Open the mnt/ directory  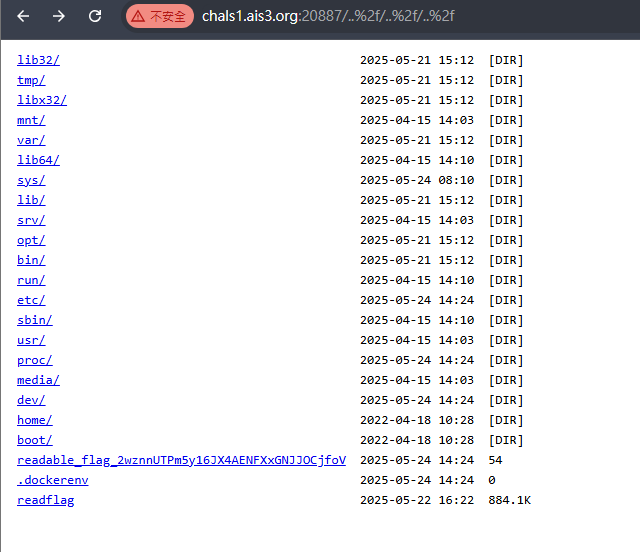tap(31, 120)
